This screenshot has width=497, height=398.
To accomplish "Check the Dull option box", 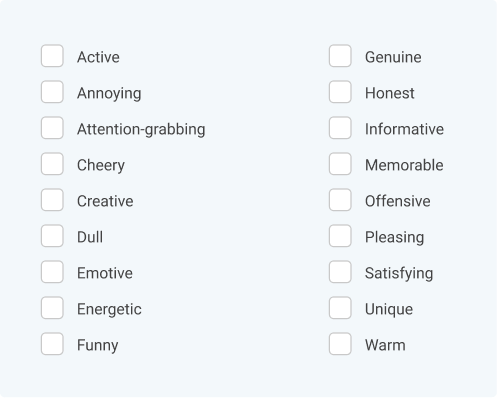I will pyautogui.click(x=52, y=236).
